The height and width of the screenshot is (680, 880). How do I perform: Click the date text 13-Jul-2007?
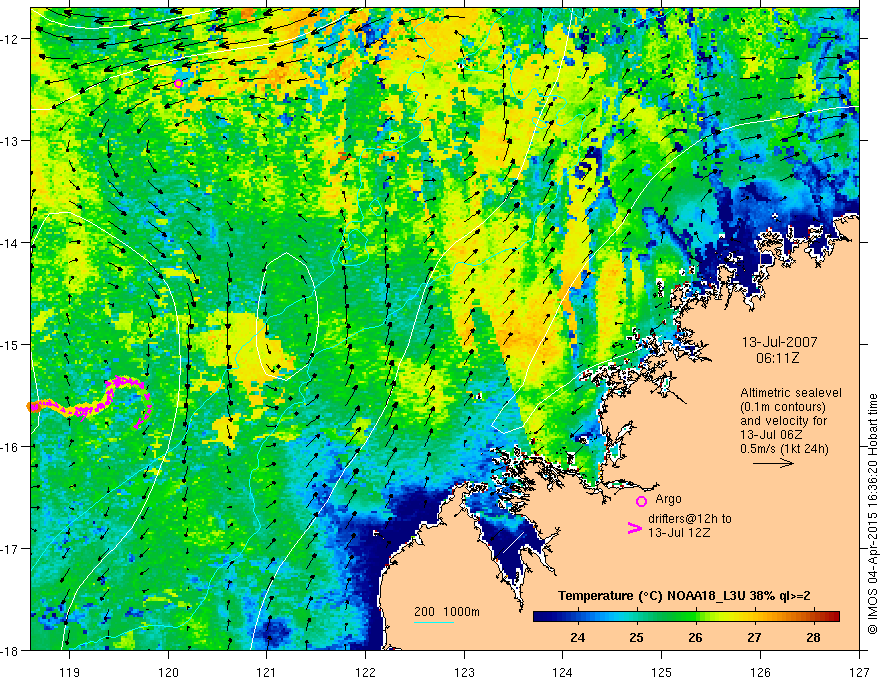click(780, 342)
